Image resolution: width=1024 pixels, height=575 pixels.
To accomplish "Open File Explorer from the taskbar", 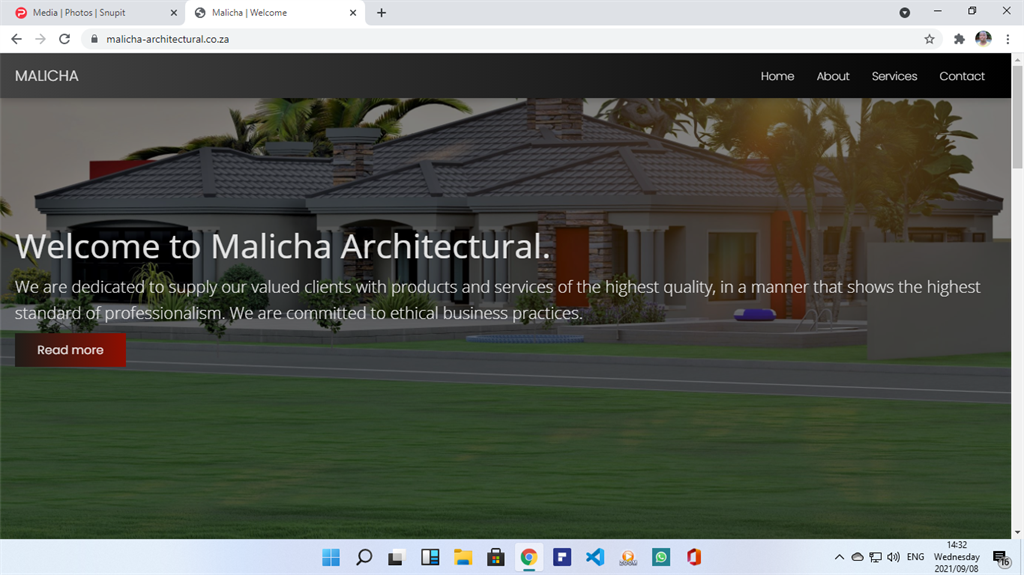I will click(463, 557).
